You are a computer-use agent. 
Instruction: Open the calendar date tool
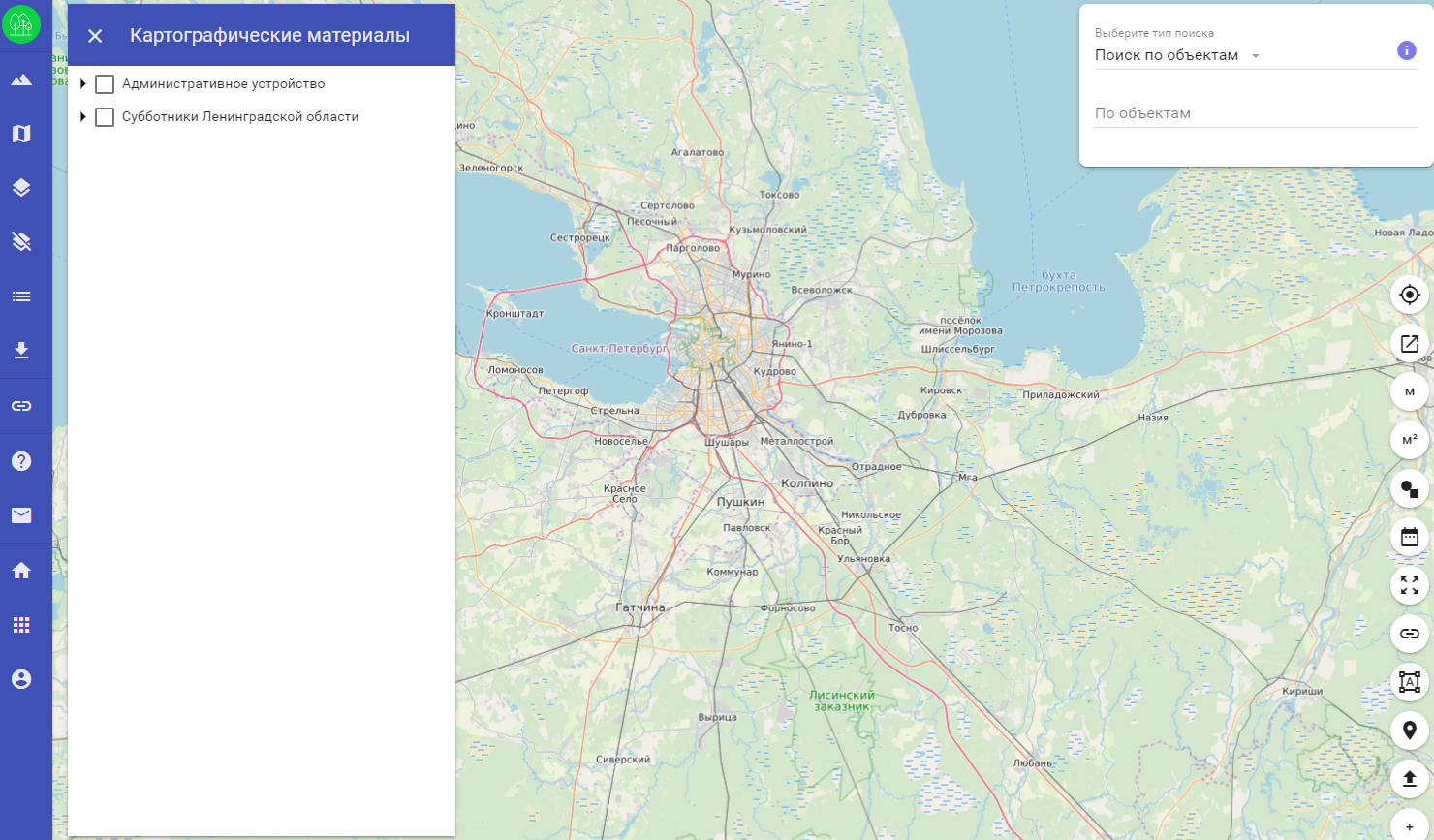(x=1410, y=537)
